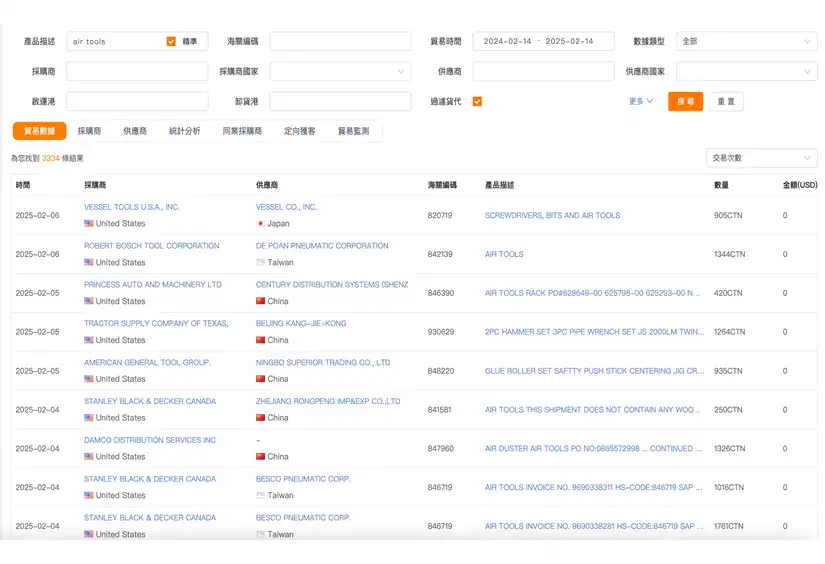Click China flag under NINGBO SUPERIOR TRADING
This screenshot has width=825, height=564.
[x=260, y=379]
